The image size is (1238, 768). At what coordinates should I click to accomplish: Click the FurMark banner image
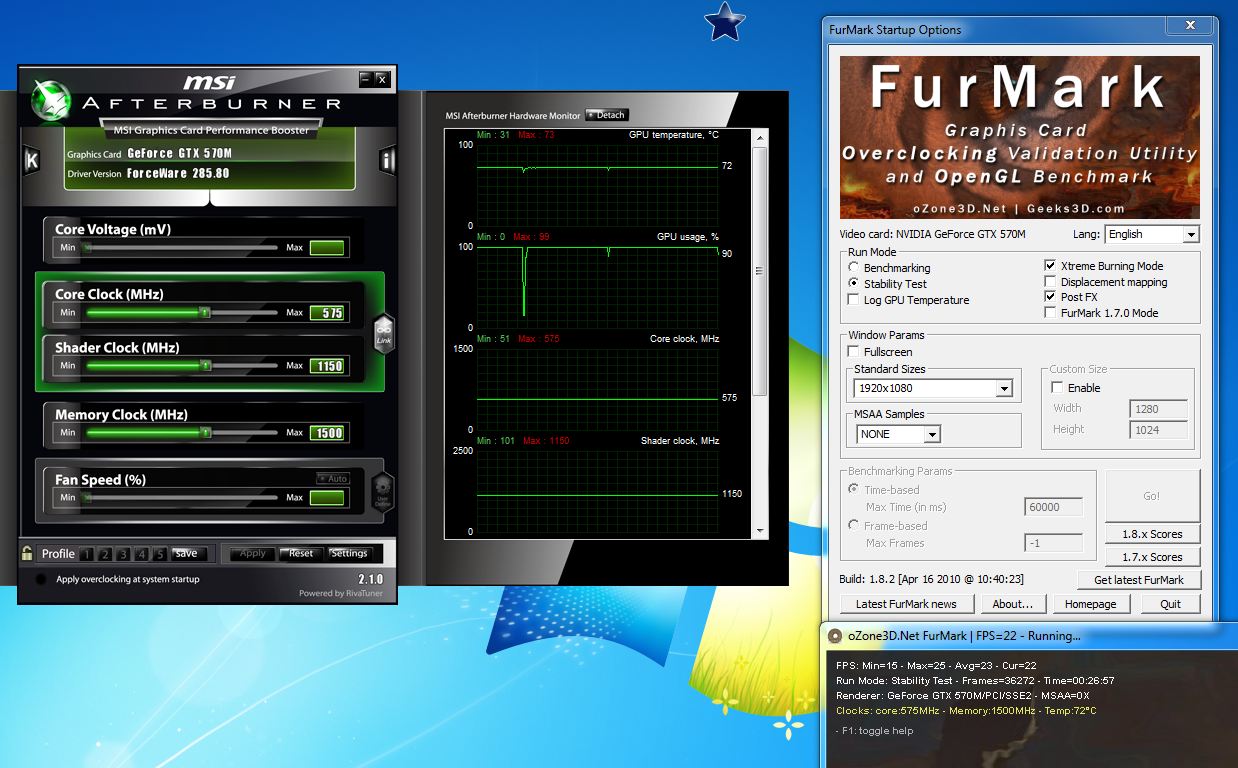click(1019, 137)
